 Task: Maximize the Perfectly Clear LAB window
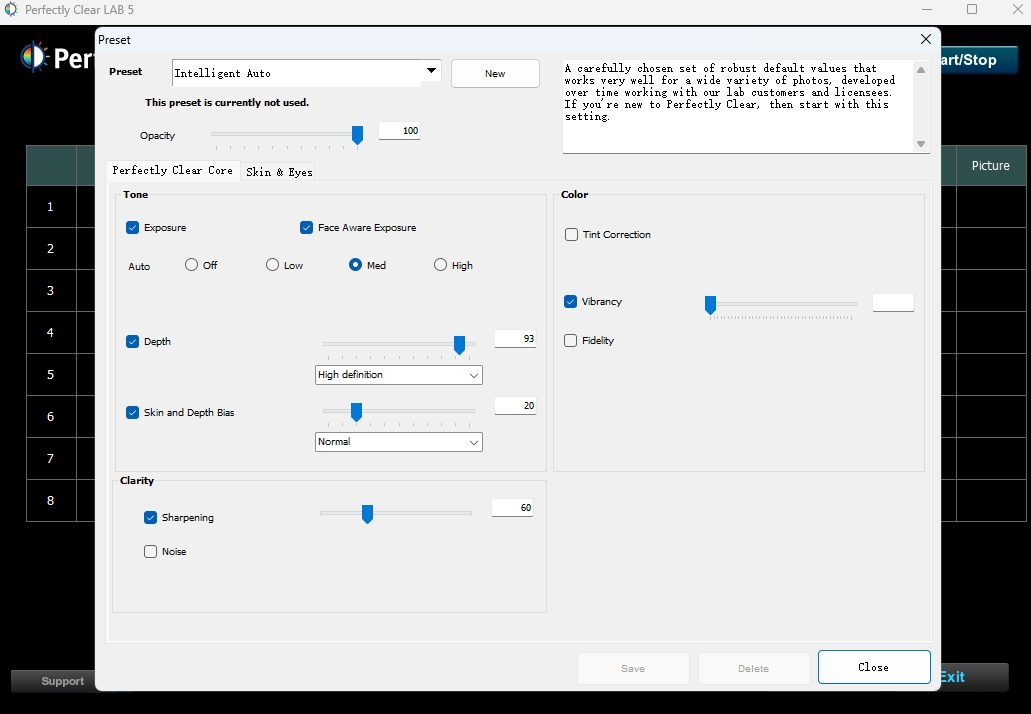tap(972, 9)
